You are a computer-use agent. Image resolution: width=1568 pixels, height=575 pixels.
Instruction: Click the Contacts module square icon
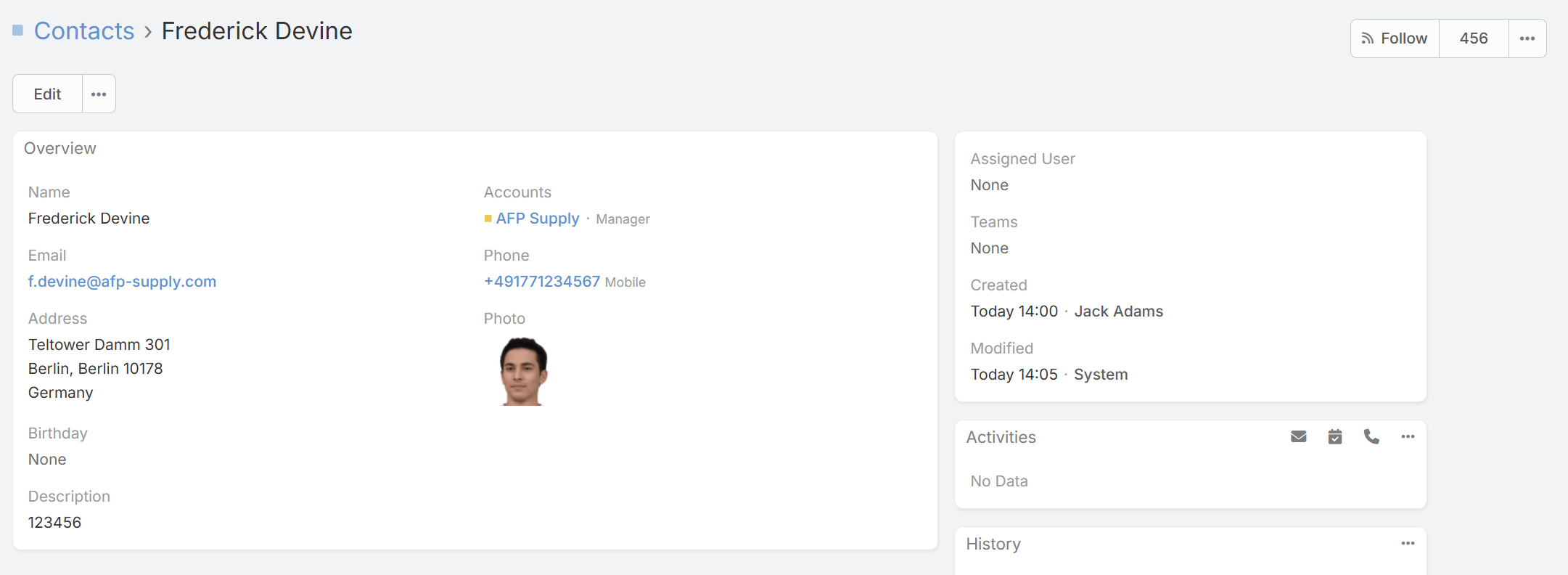pyautogui.click(x=18, y=30)
